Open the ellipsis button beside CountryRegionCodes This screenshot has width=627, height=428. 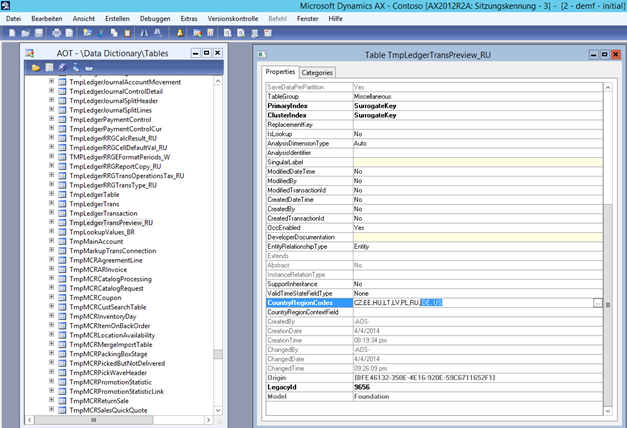[x=597, y=302]
